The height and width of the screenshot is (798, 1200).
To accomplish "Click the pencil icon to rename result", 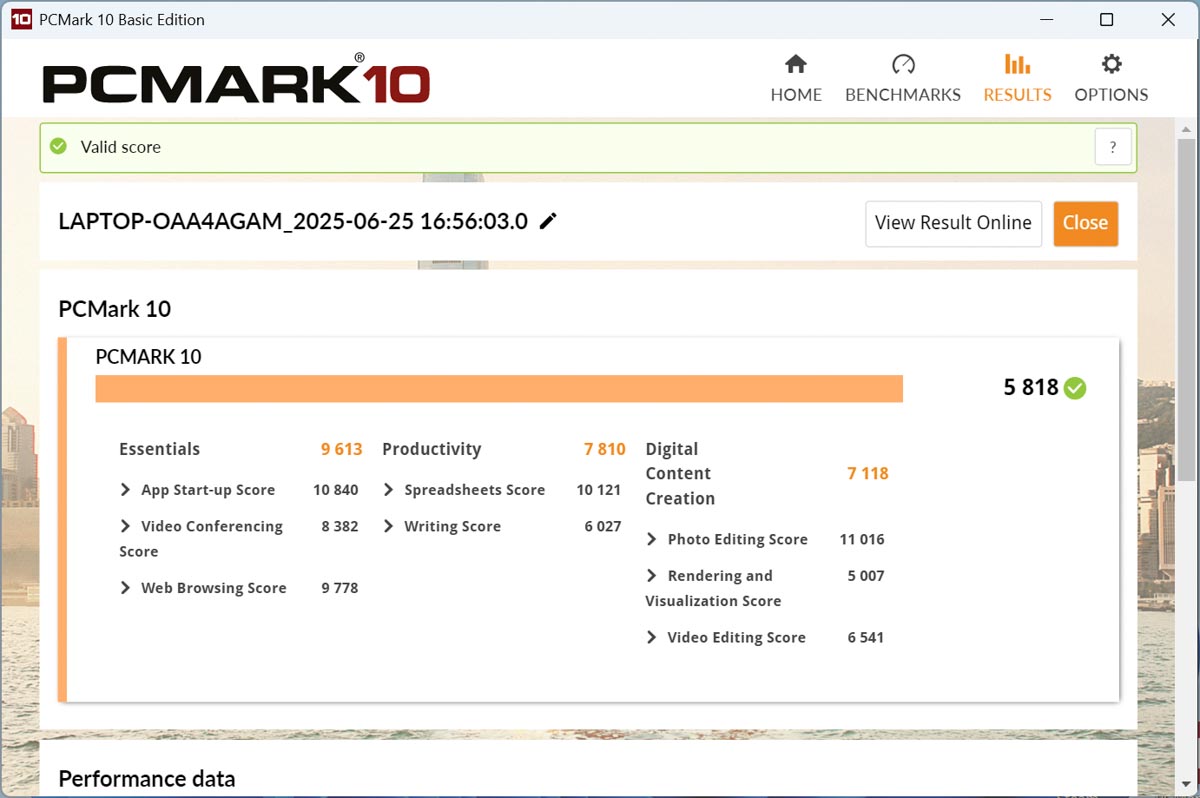I will click(548, 221).
